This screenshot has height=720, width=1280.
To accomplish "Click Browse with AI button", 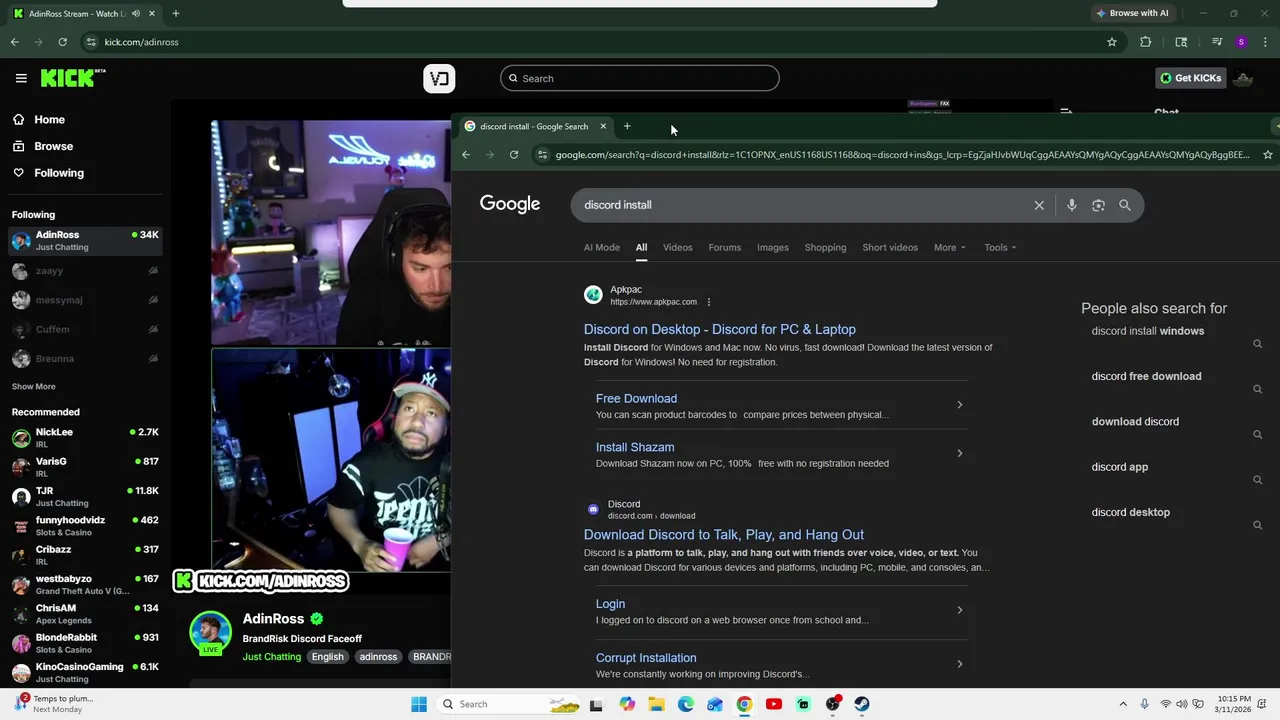I will coord(1132,13).
